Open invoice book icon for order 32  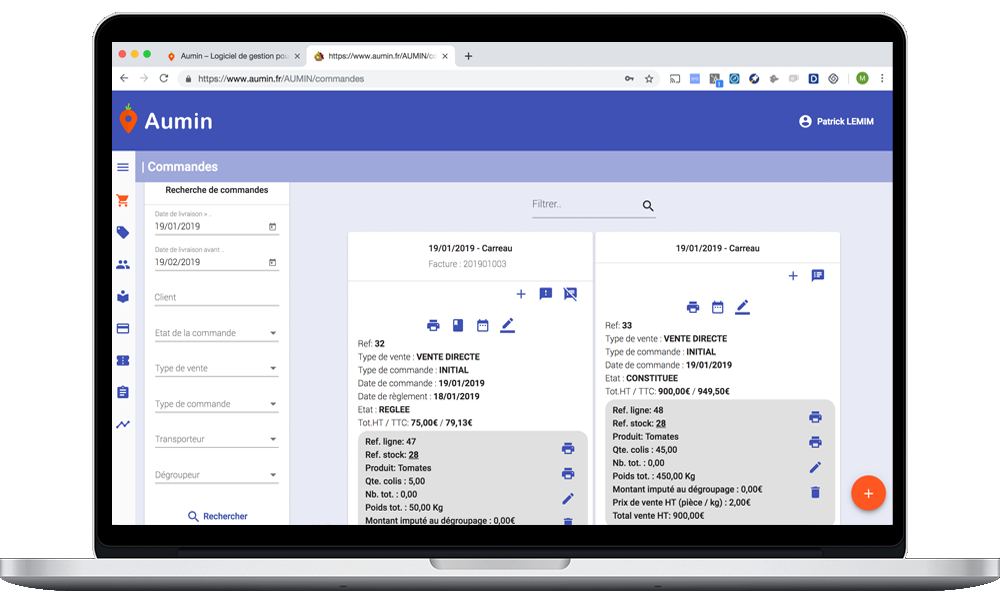pos(458,325)
